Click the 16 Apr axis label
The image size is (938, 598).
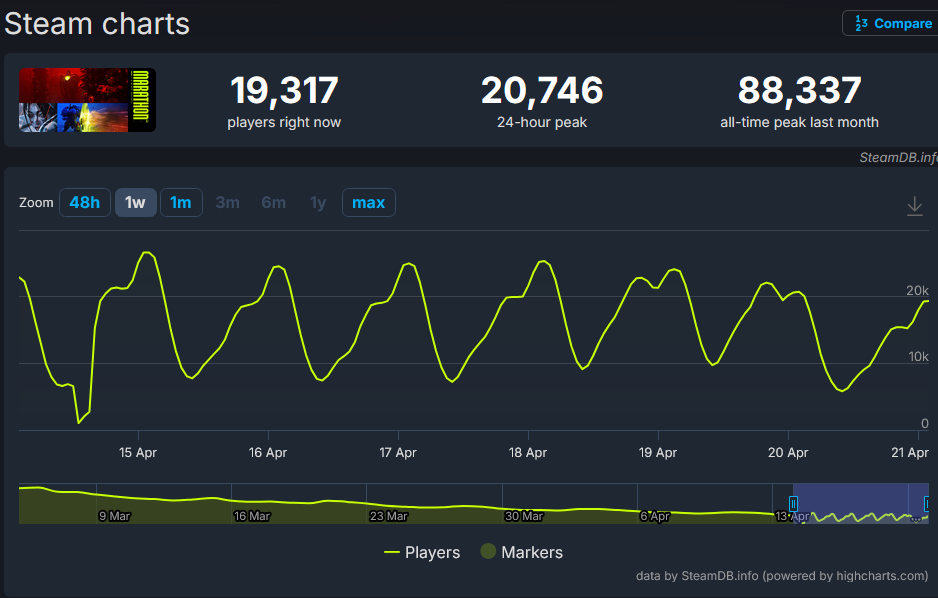coord(268,453)
